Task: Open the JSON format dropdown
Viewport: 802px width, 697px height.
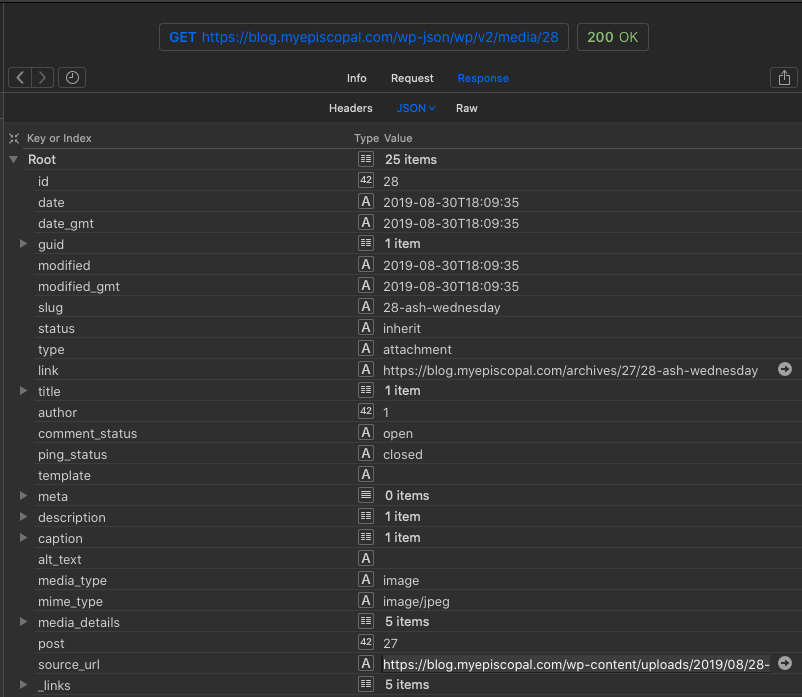Action: (416, 108)
